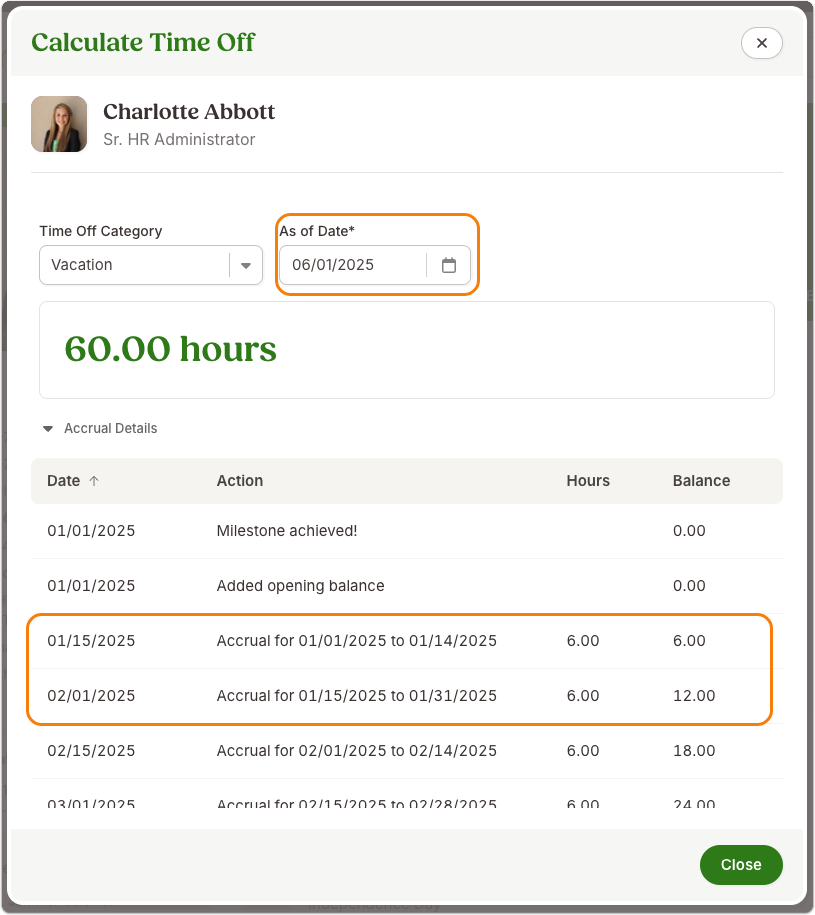This screenshot has height=915, width=815.
Task: Click the Balance column header
Action: point(701,481)
